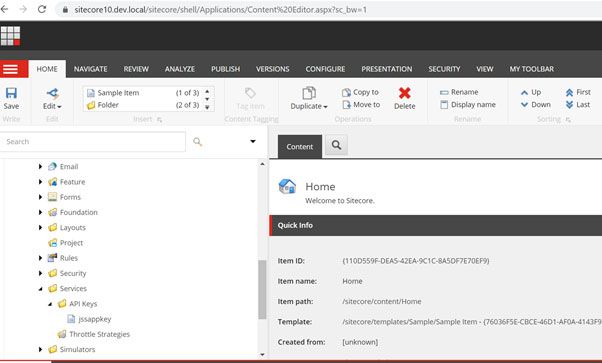Open the search tab next to Content
The image size is (602, 363).
point(336,145)
